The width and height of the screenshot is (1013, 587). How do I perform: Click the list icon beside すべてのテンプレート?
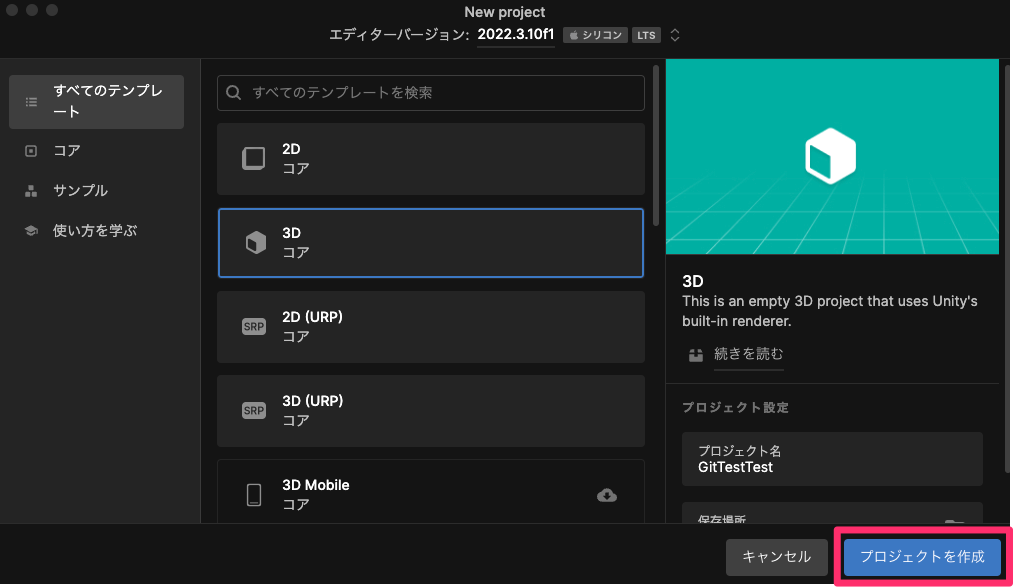tap(31, 102)
